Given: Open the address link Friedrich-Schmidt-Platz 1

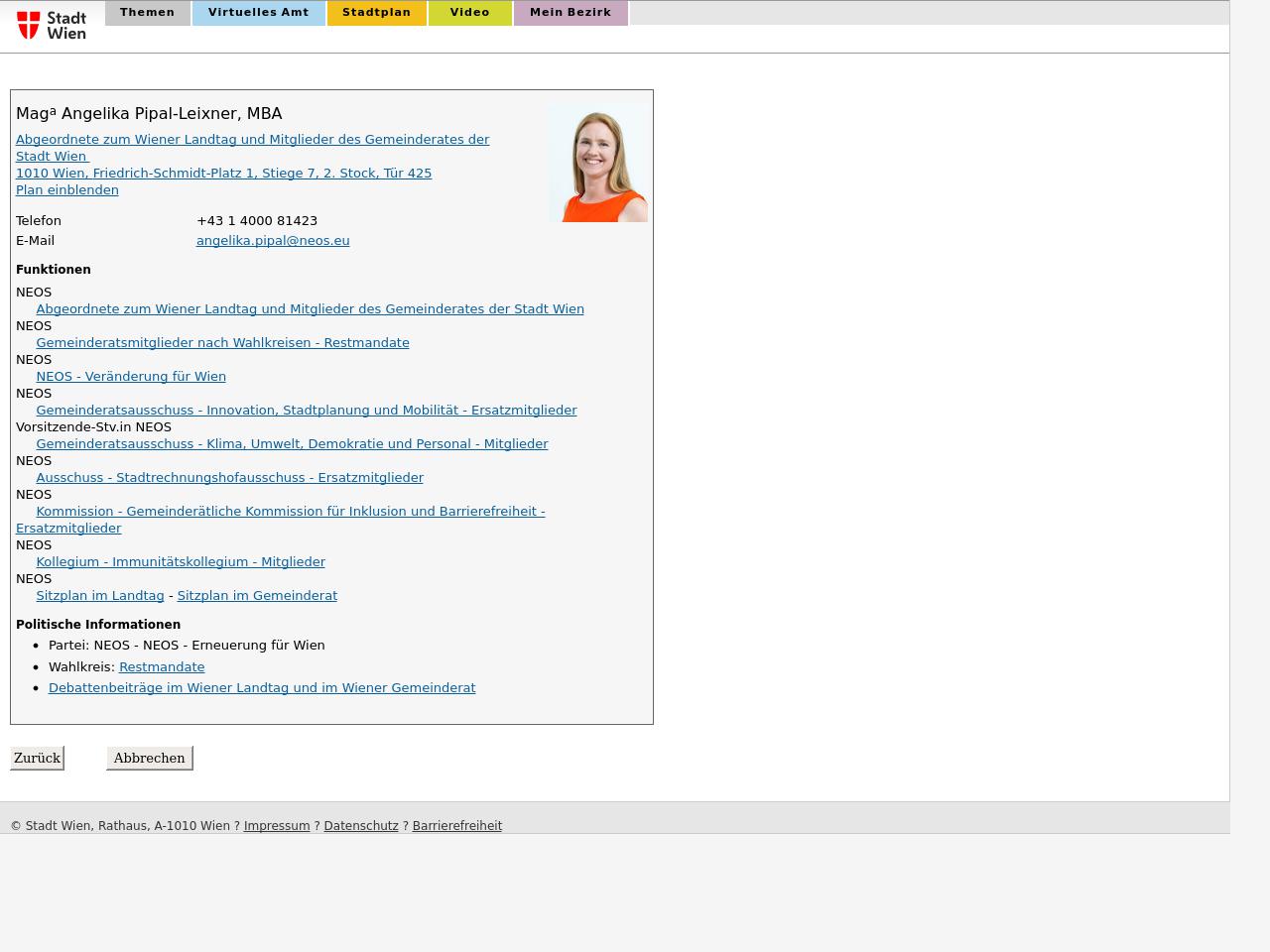Looking at the screenshot, I should coord(223,174).
